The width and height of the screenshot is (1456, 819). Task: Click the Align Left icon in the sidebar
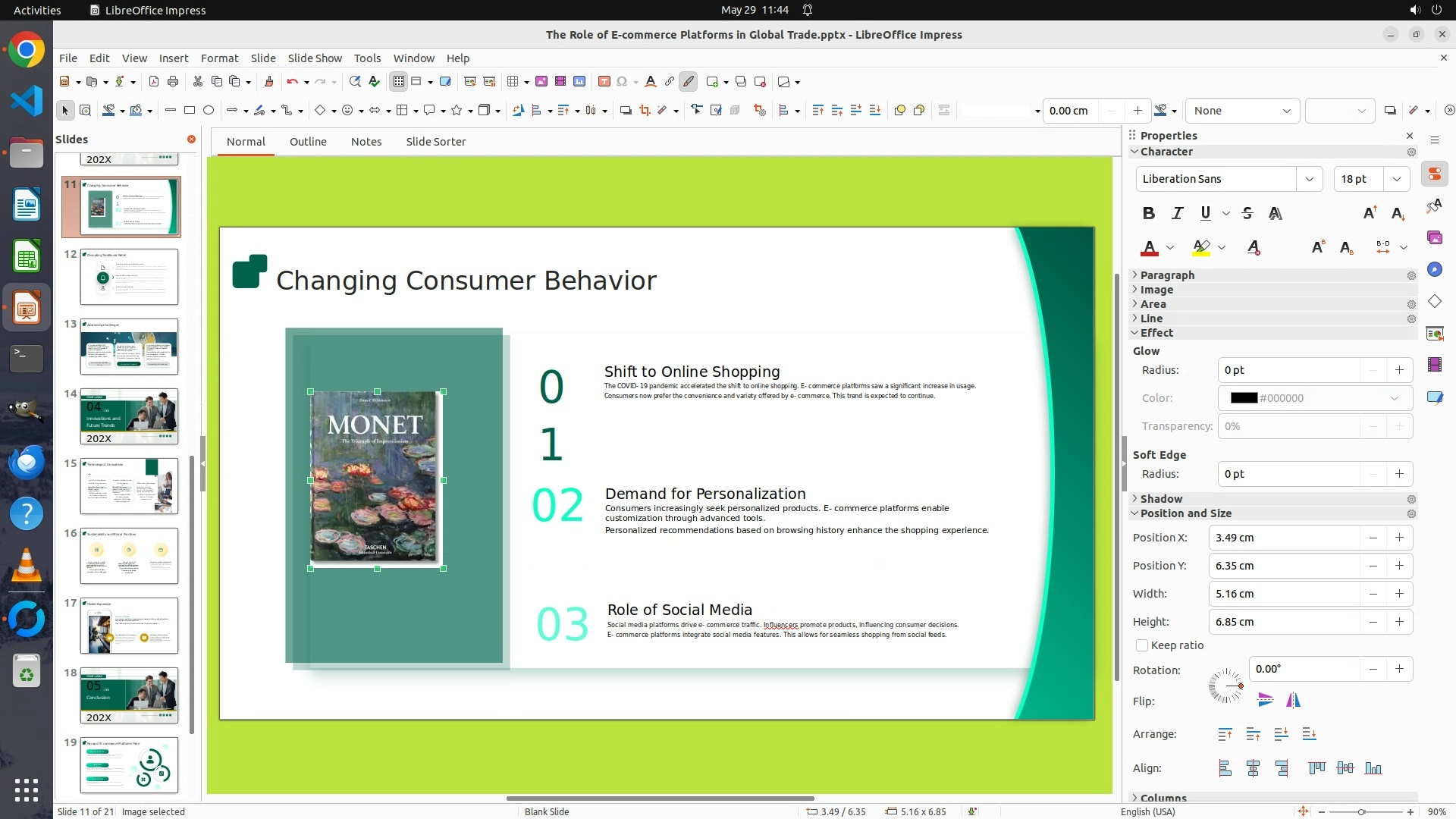click(x=1225, y=768)
